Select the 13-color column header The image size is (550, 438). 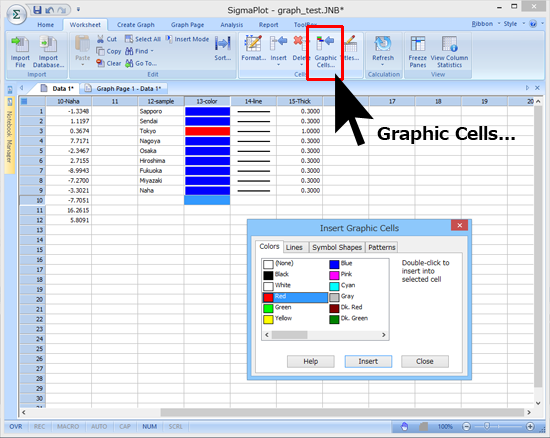point(207,101)
